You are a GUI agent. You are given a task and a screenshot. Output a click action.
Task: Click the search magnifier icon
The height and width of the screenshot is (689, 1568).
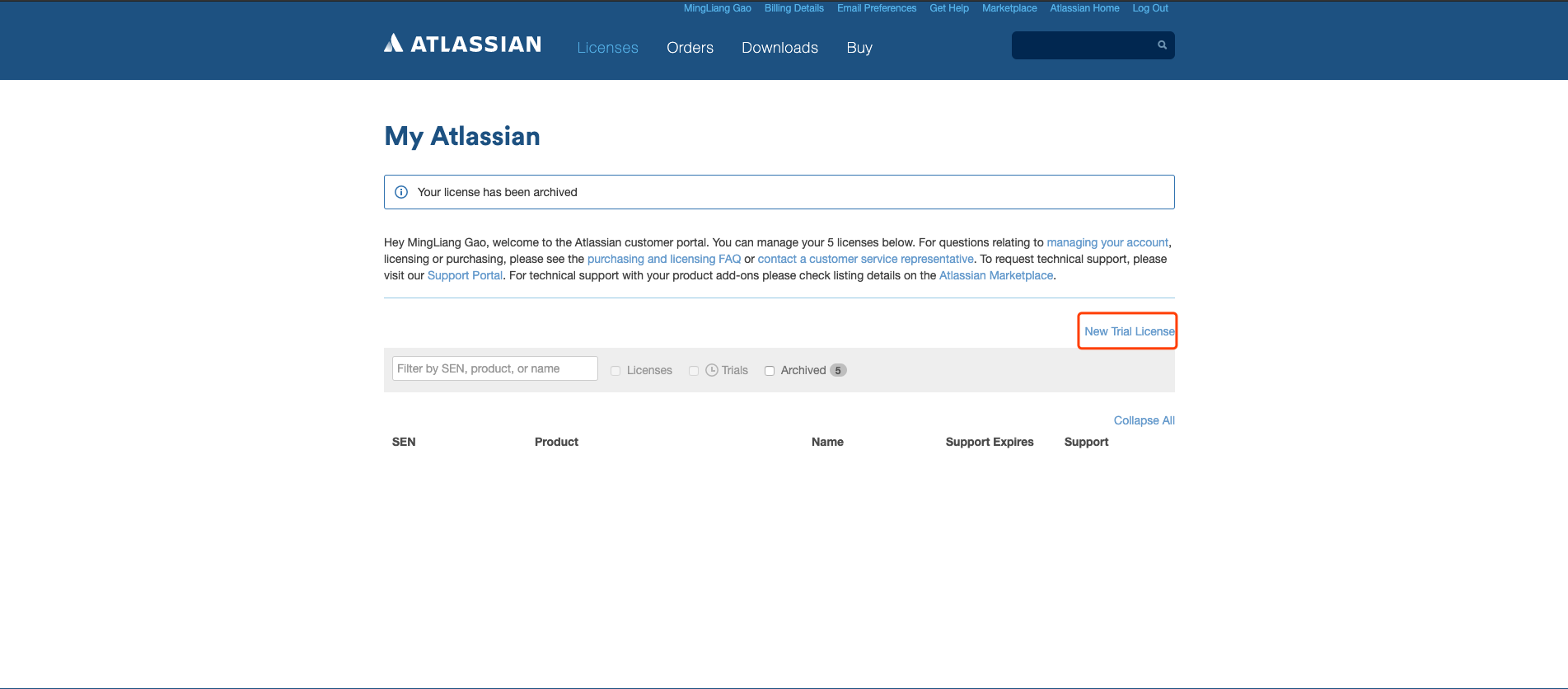(1162, 45)
